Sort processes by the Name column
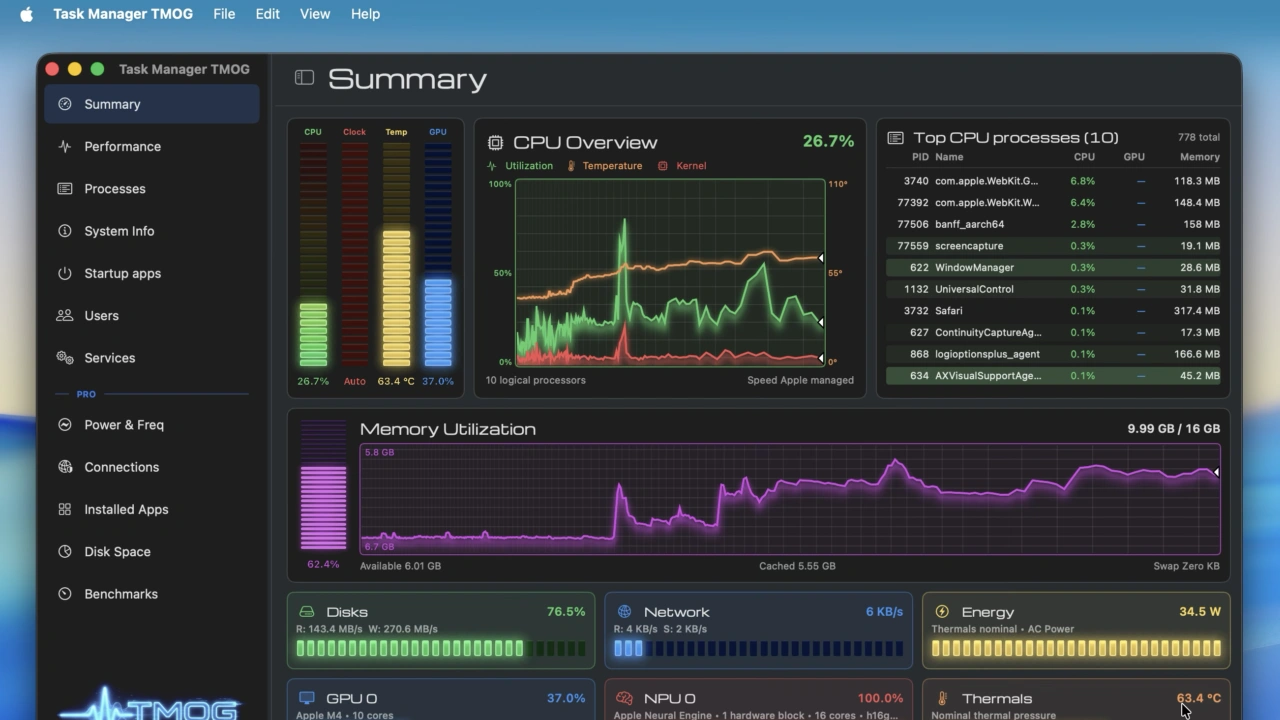The width and height of the screenshot is (1280, 720). (949, 157)
